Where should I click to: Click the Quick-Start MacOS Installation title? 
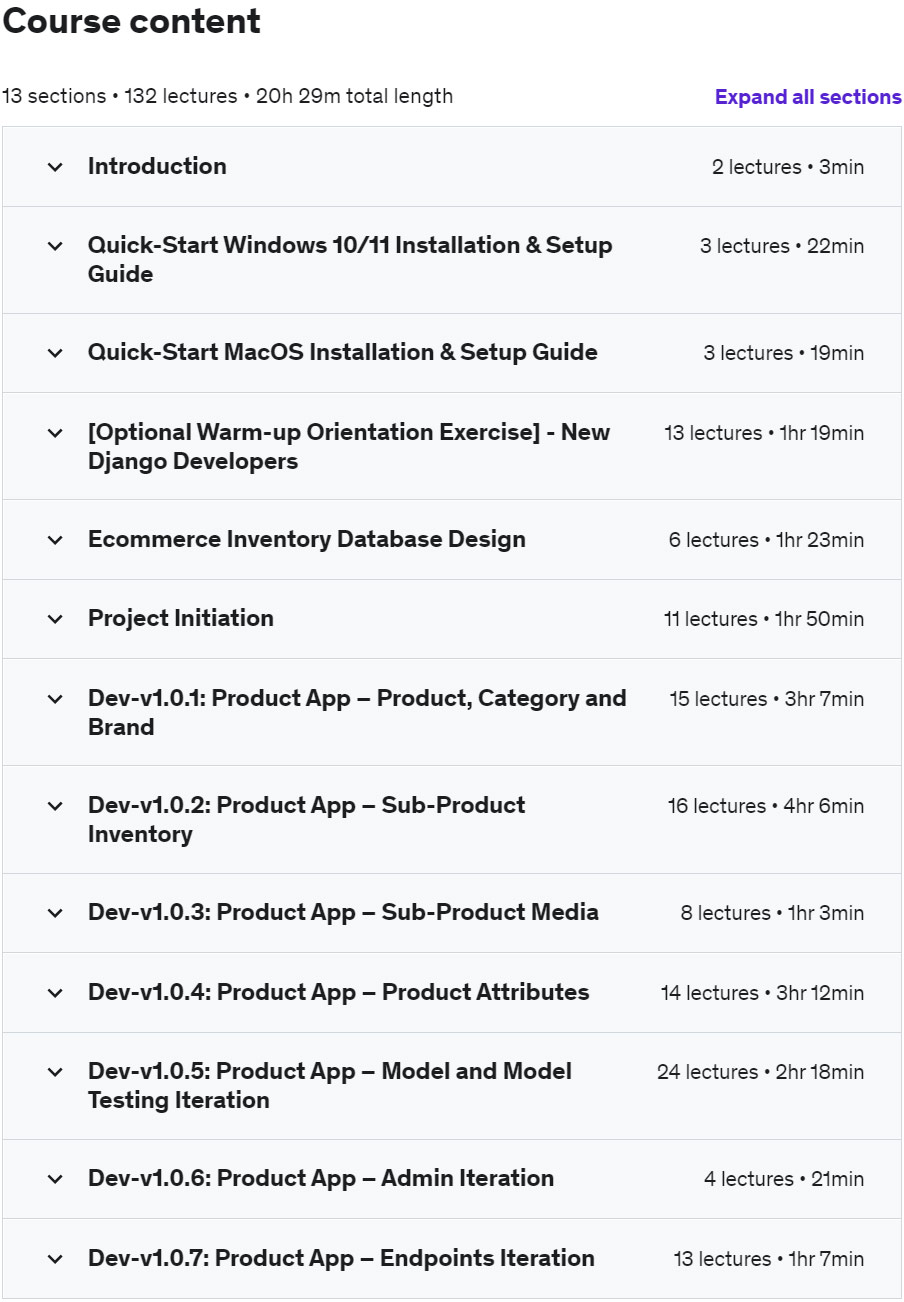(342, 352)
